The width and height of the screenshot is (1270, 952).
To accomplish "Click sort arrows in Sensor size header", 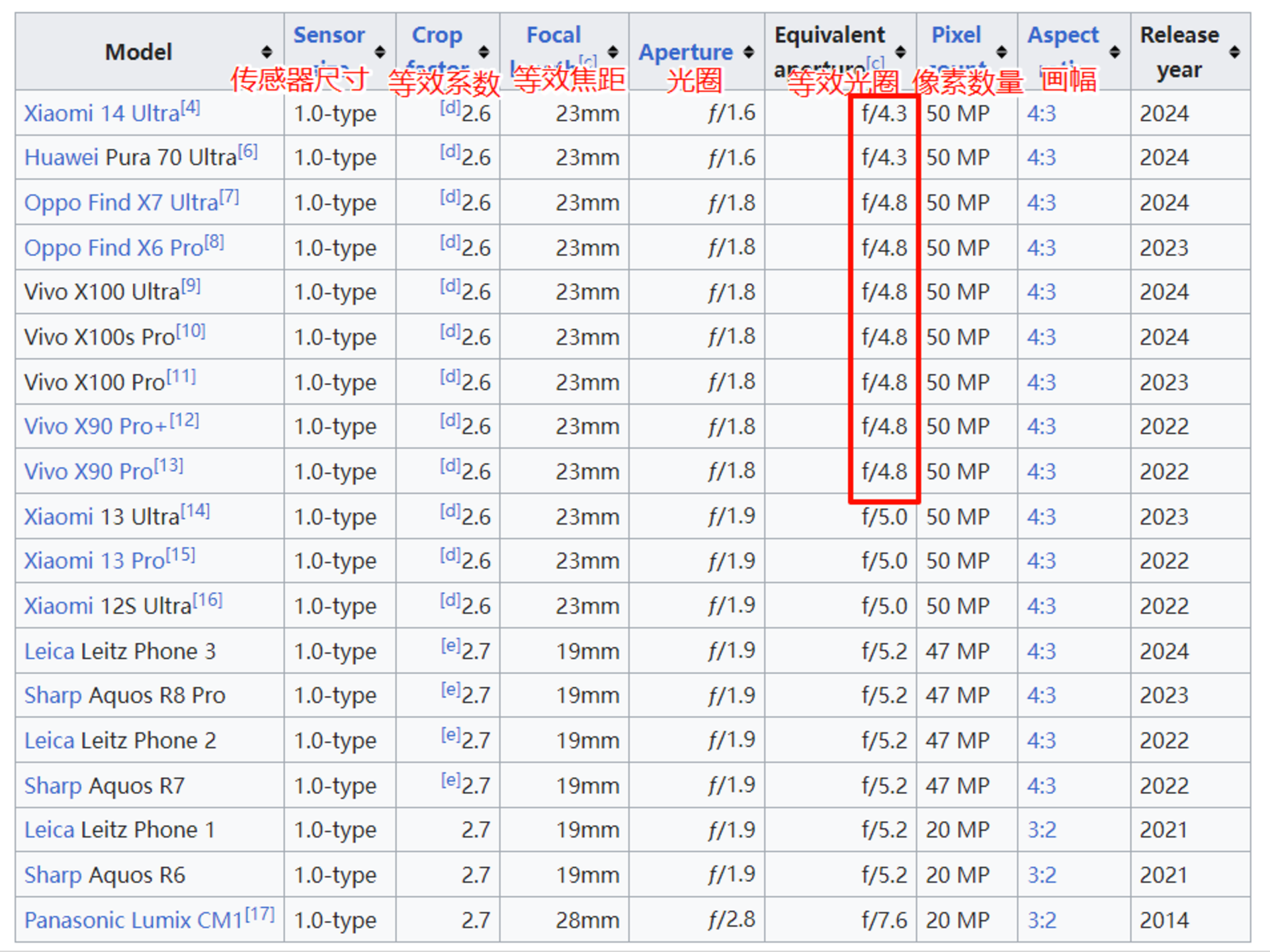I will 380,52.
